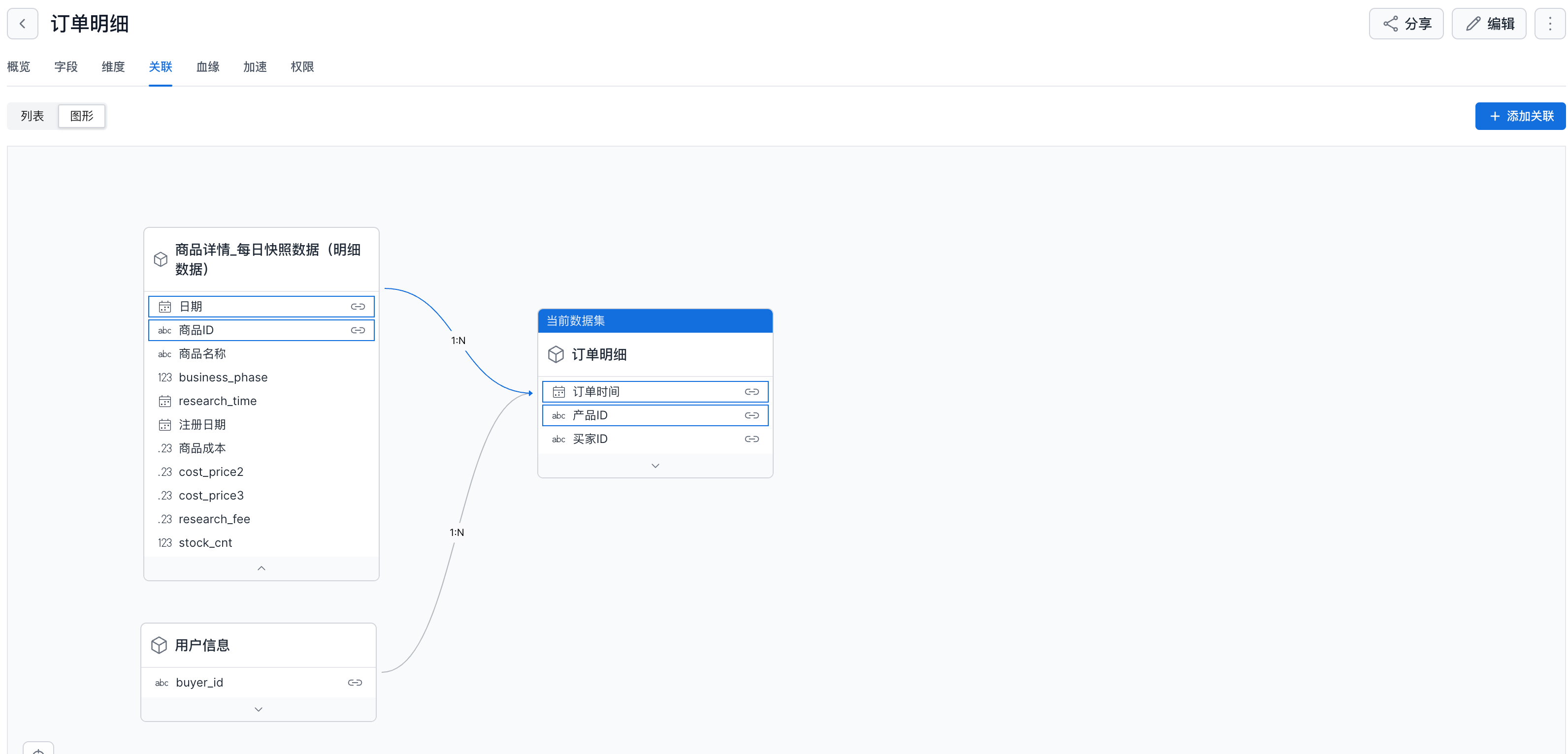The width and height of the screenshot is (1568, 754).
Task: Click link icon on 买家ID field
Action: click(751, 439)
